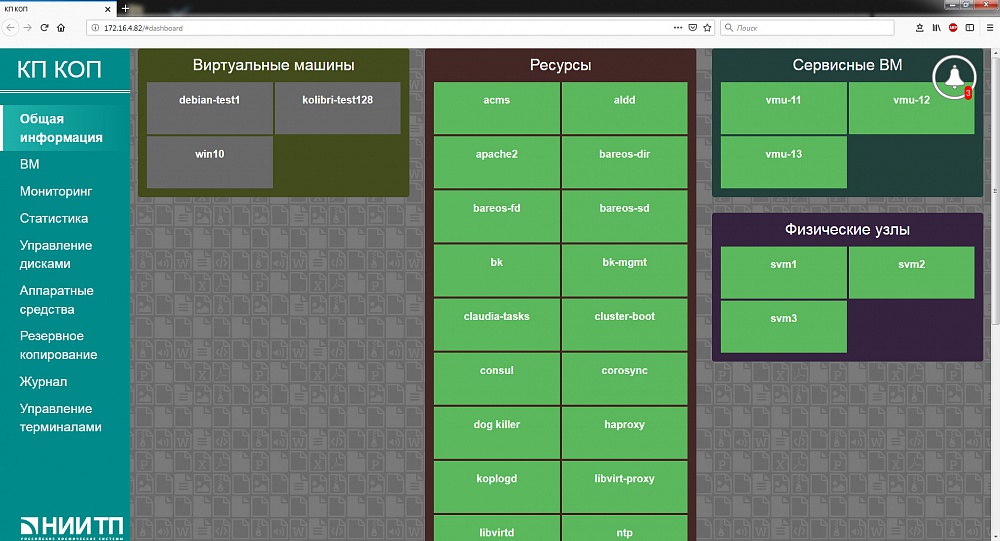Viewport: 1000px width, 541px height.
Task: Open the page actions three-dots menu
Action: pos(677,27)
